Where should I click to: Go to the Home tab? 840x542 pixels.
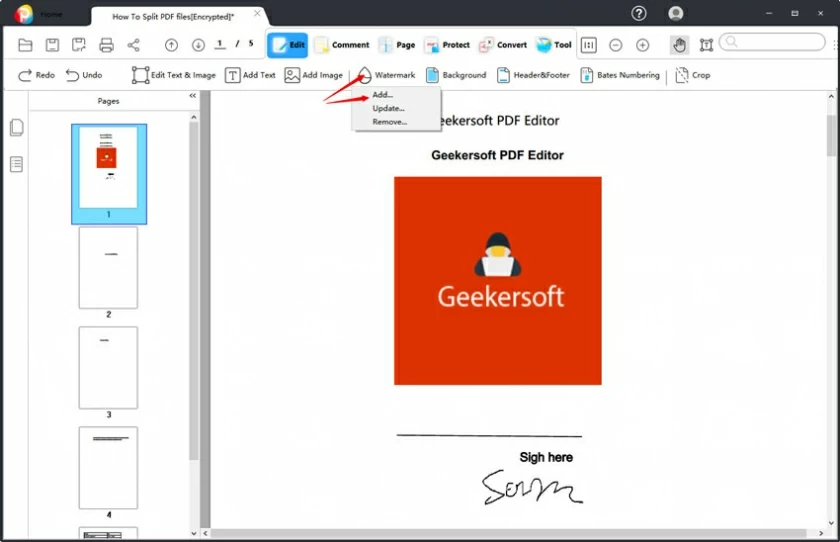[x=51, y=14]
